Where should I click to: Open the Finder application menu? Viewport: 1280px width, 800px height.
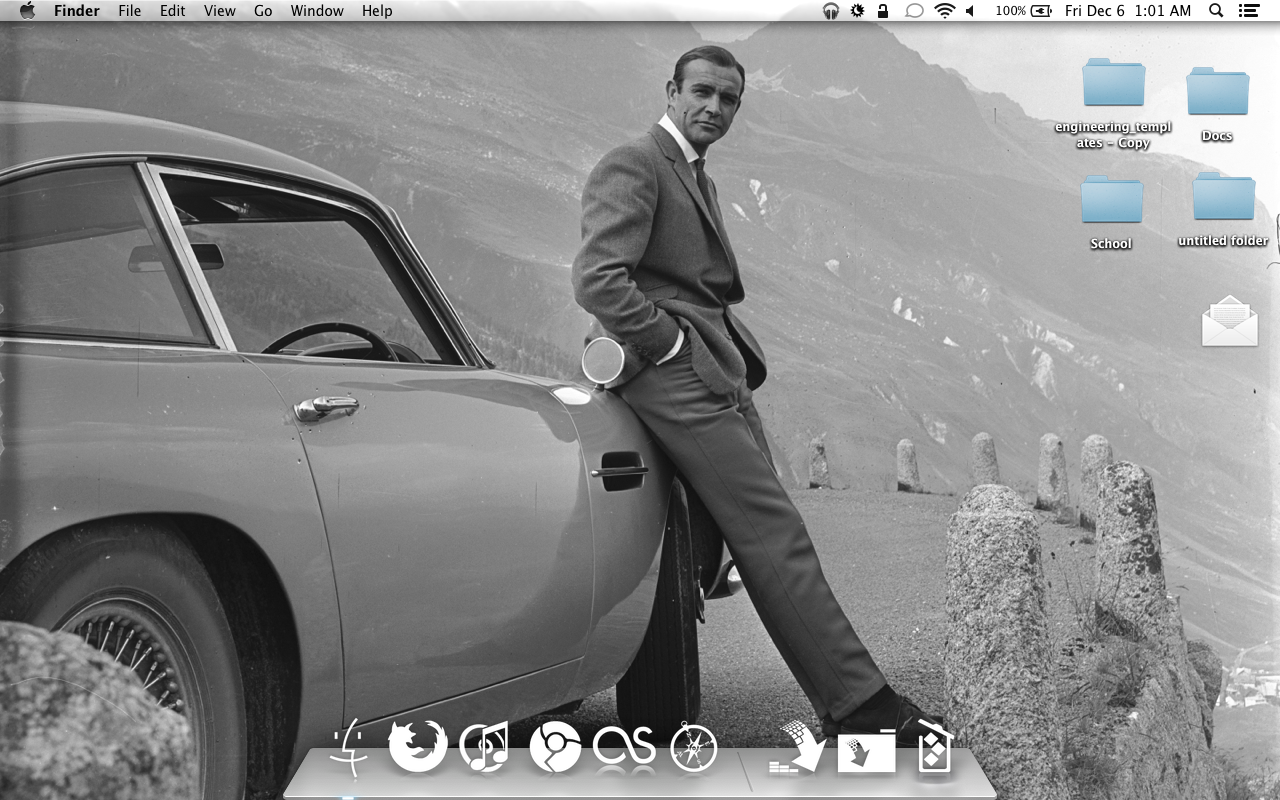[77, 11]
